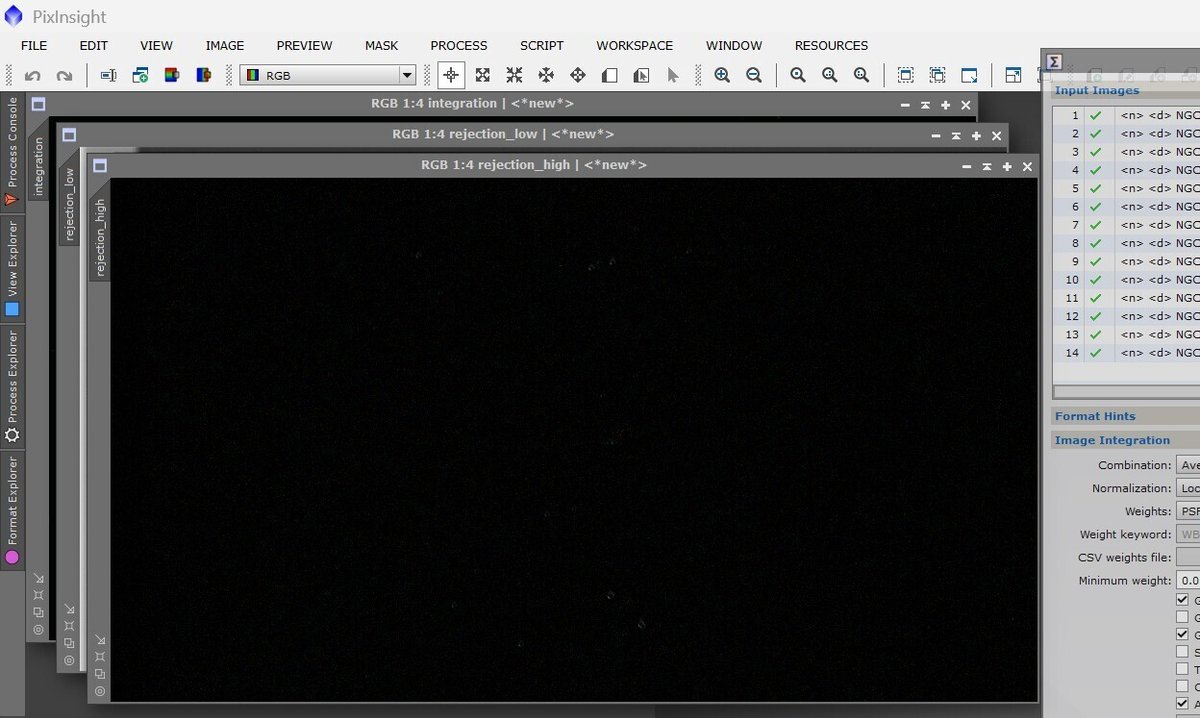Select the Track View mode tool

(673, 75)
